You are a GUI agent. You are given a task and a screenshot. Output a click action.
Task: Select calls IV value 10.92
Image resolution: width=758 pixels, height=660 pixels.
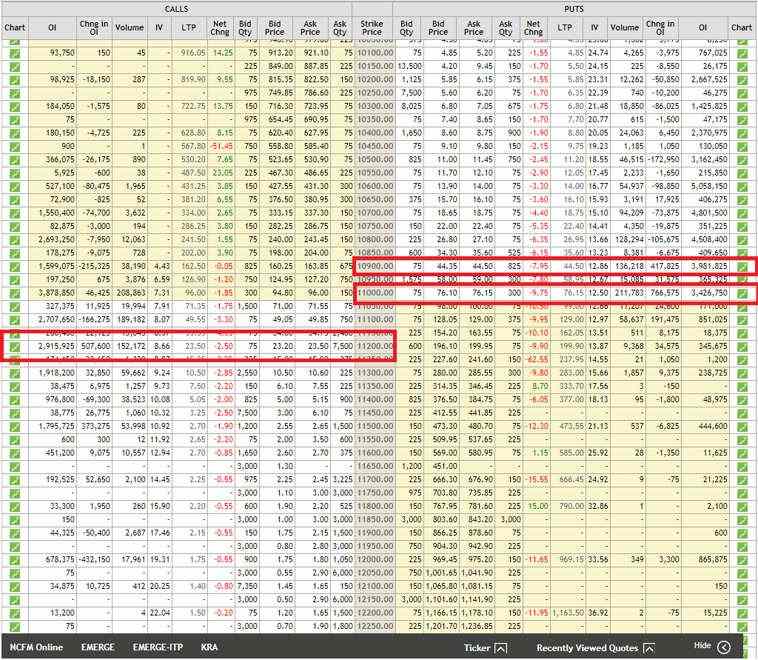point(160,426)
